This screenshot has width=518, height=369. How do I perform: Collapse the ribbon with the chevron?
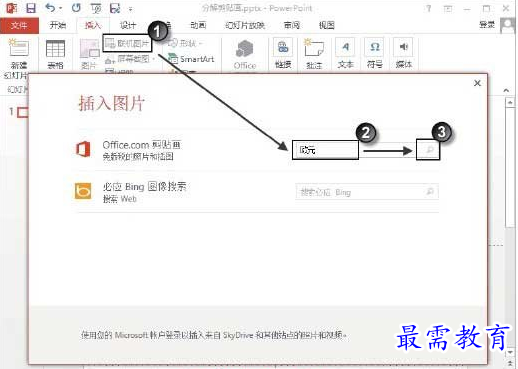[506, 90]
